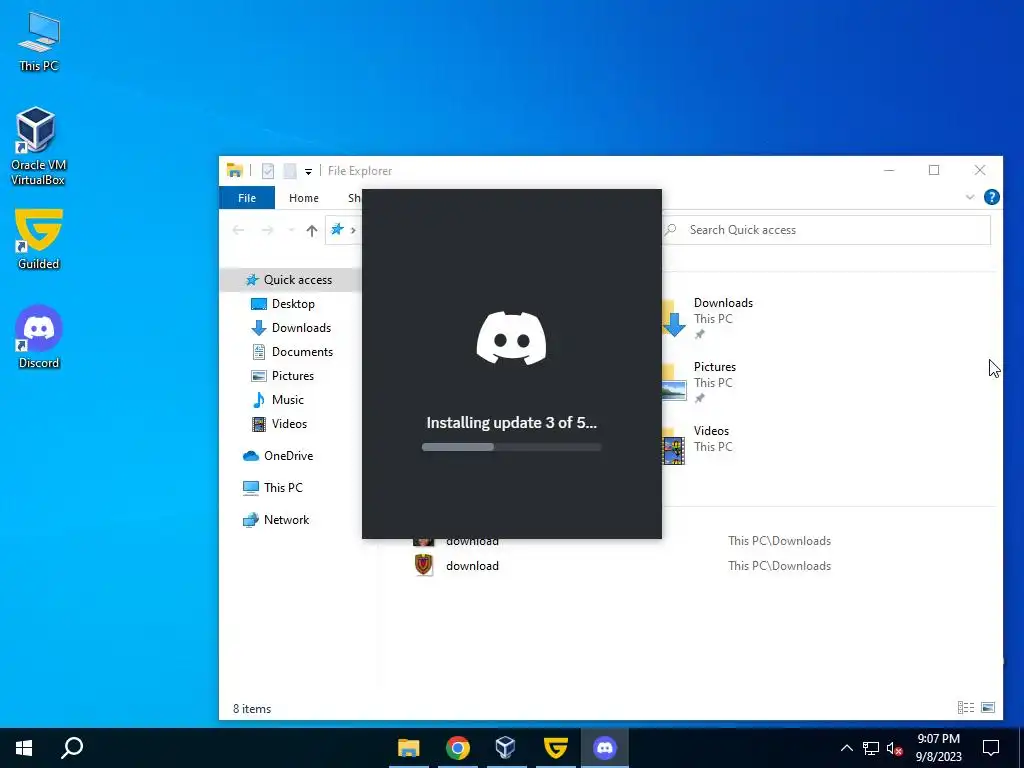1024x768 pixels.
Task: Switch to large icons view in status bar
Action: coord(988,708)
